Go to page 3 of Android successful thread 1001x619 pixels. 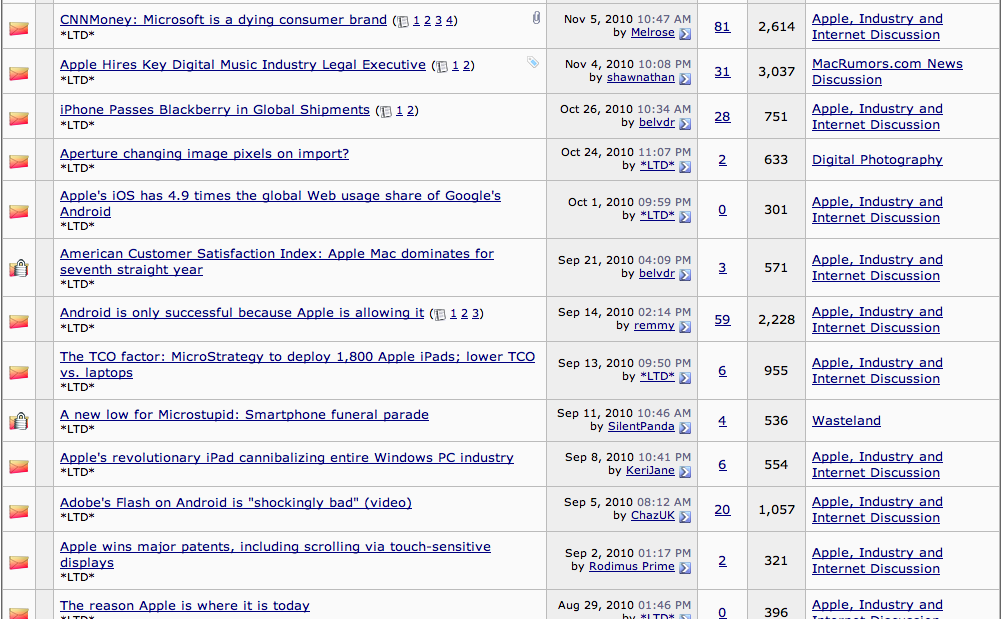pyautogui.click(x=476, y=313)
